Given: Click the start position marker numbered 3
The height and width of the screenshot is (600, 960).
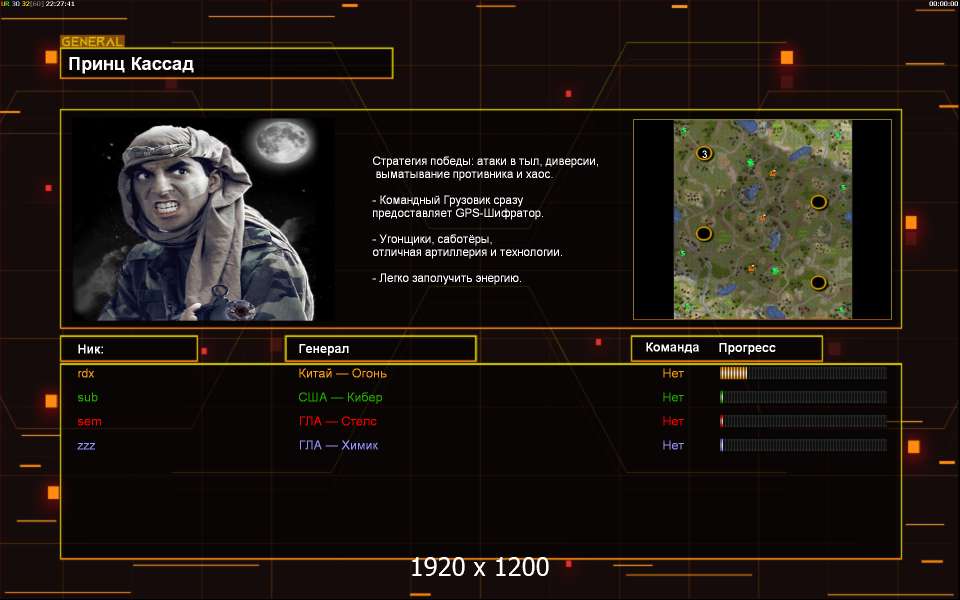Looking at the screenshot, I should pos(704,153).
